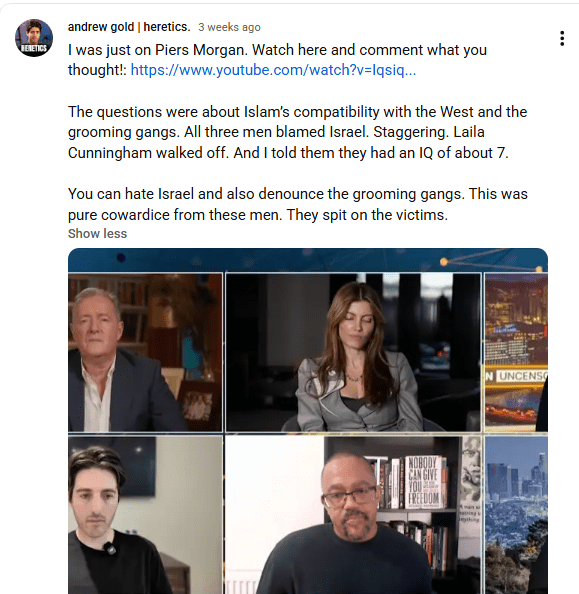This screenshot has width=579, height=594.
Task: Click the paragraph starting 'The questions were about'
Action: tap(297, 132)
